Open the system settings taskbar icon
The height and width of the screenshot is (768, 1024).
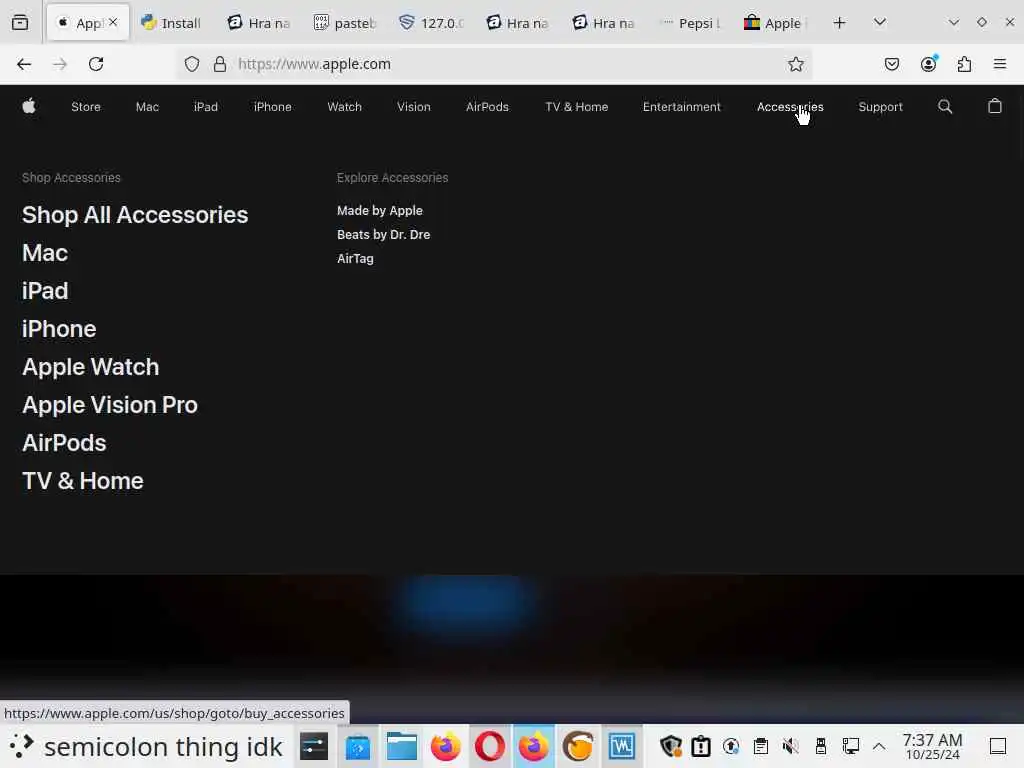[314, 746]
